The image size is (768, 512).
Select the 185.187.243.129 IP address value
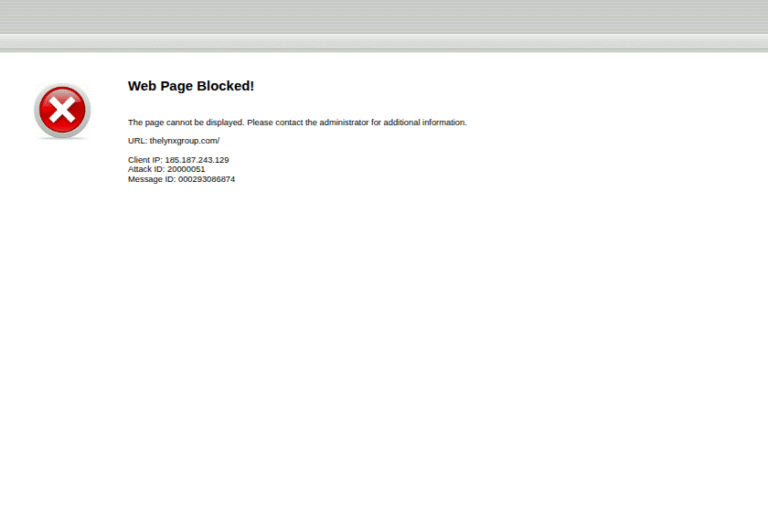click(x=197, y=160)
